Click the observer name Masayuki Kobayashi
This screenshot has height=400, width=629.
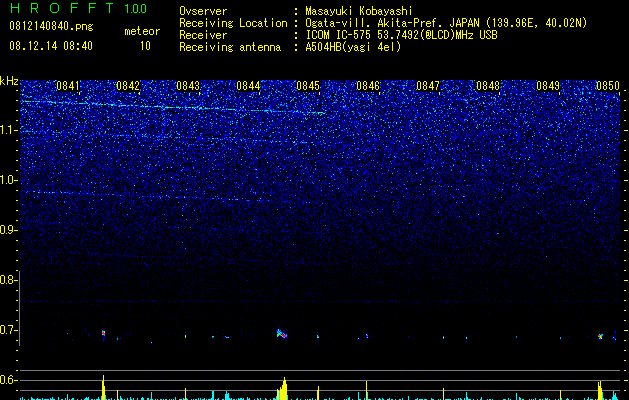pos(359,11)
